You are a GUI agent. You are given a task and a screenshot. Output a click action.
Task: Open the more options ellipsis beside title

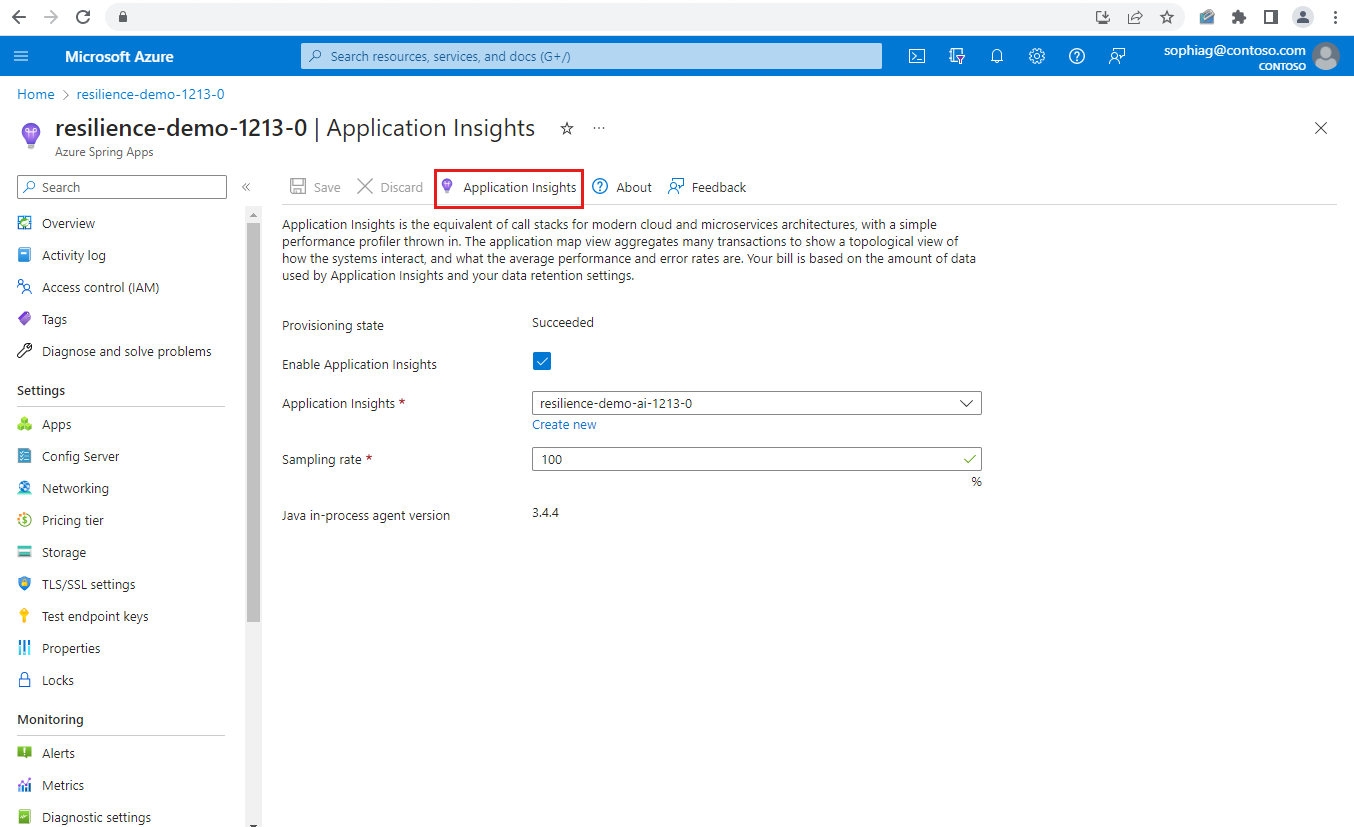point(599,128)
